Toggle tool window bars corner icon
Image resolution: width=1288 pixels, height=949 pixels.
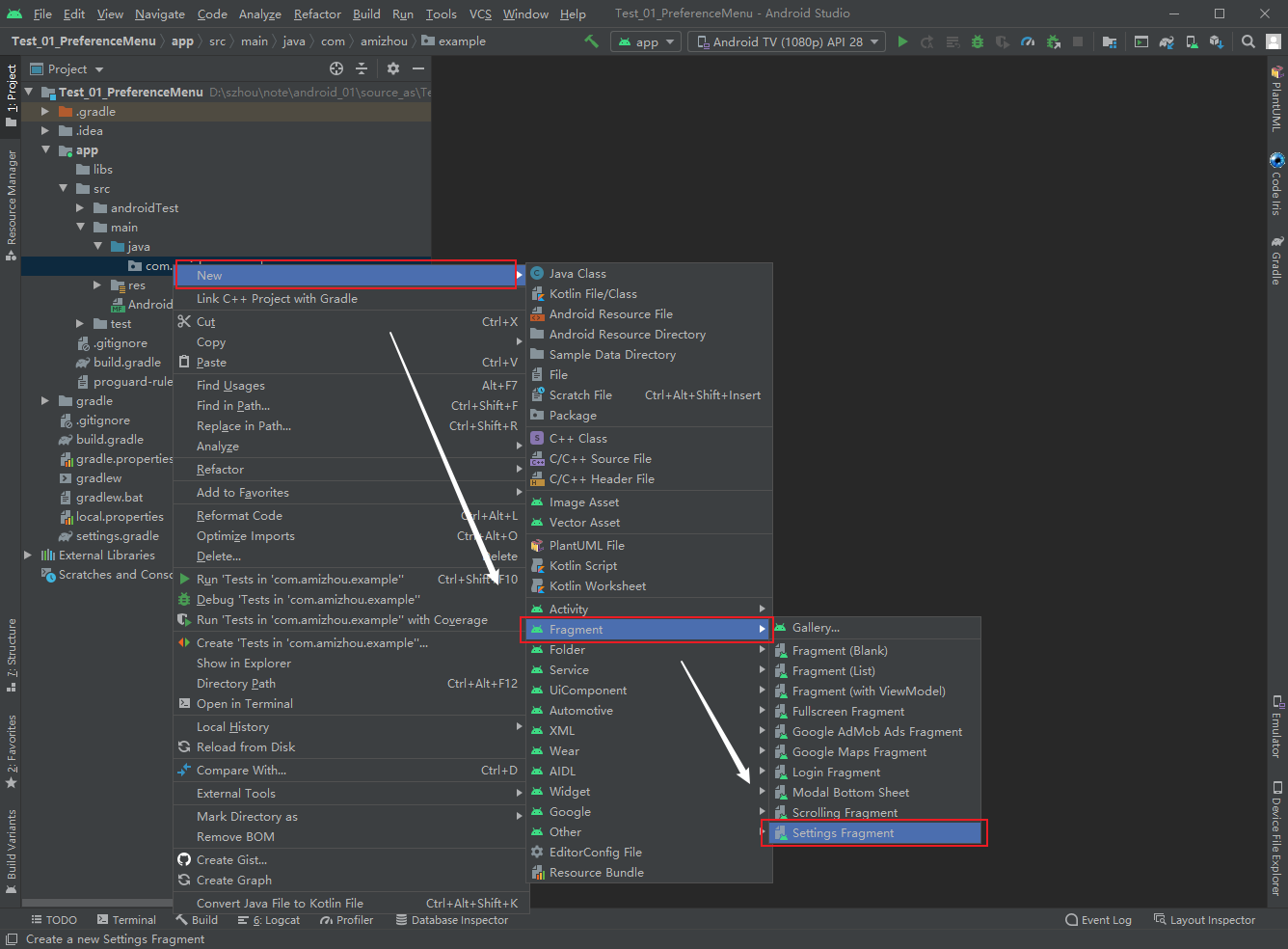coord(12,939)
